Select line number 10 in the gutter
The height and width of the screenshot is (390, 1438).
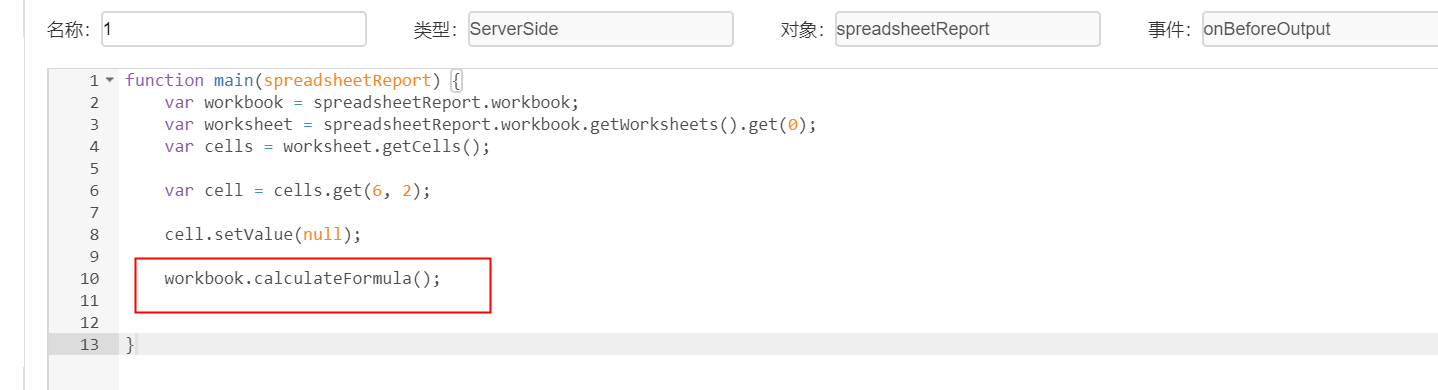click(x=90, y=278)
